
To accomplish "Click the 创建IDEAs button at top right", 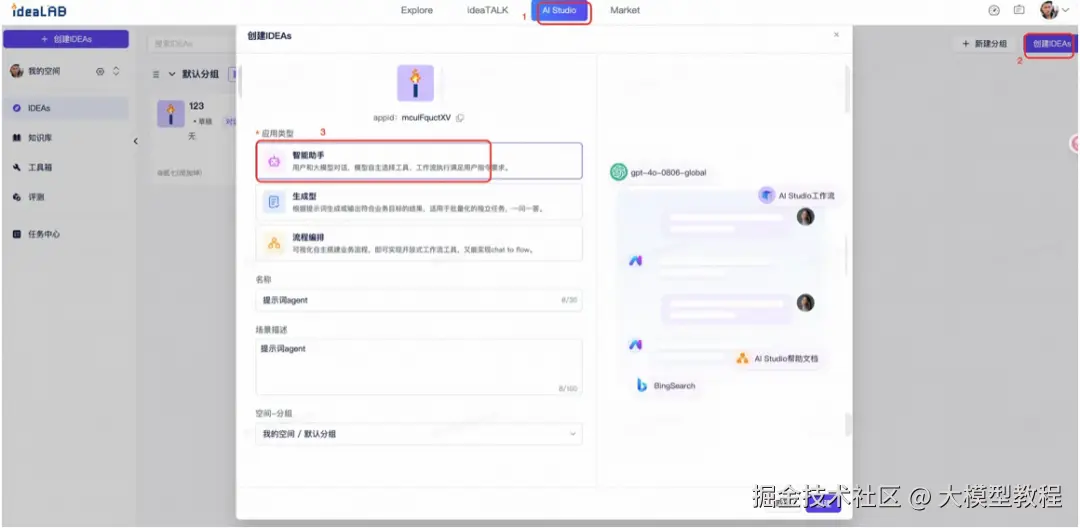I will coord(1051,44).
